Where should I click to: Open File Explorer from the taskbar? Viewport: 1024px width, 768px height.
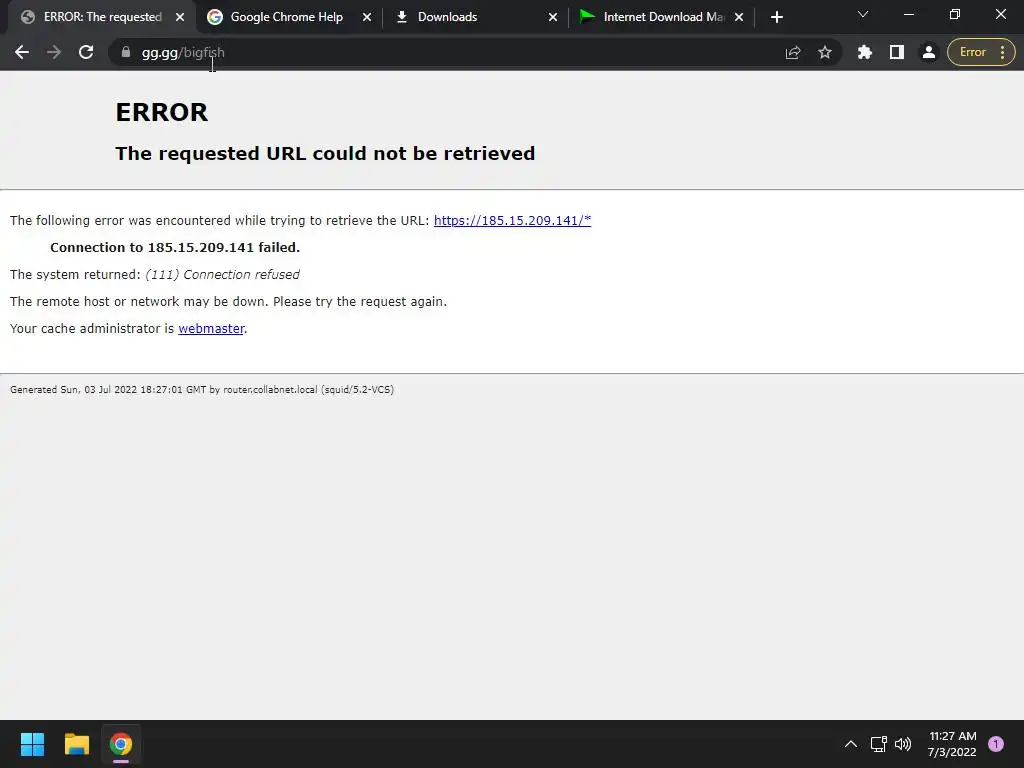click(x=76, y=744)
